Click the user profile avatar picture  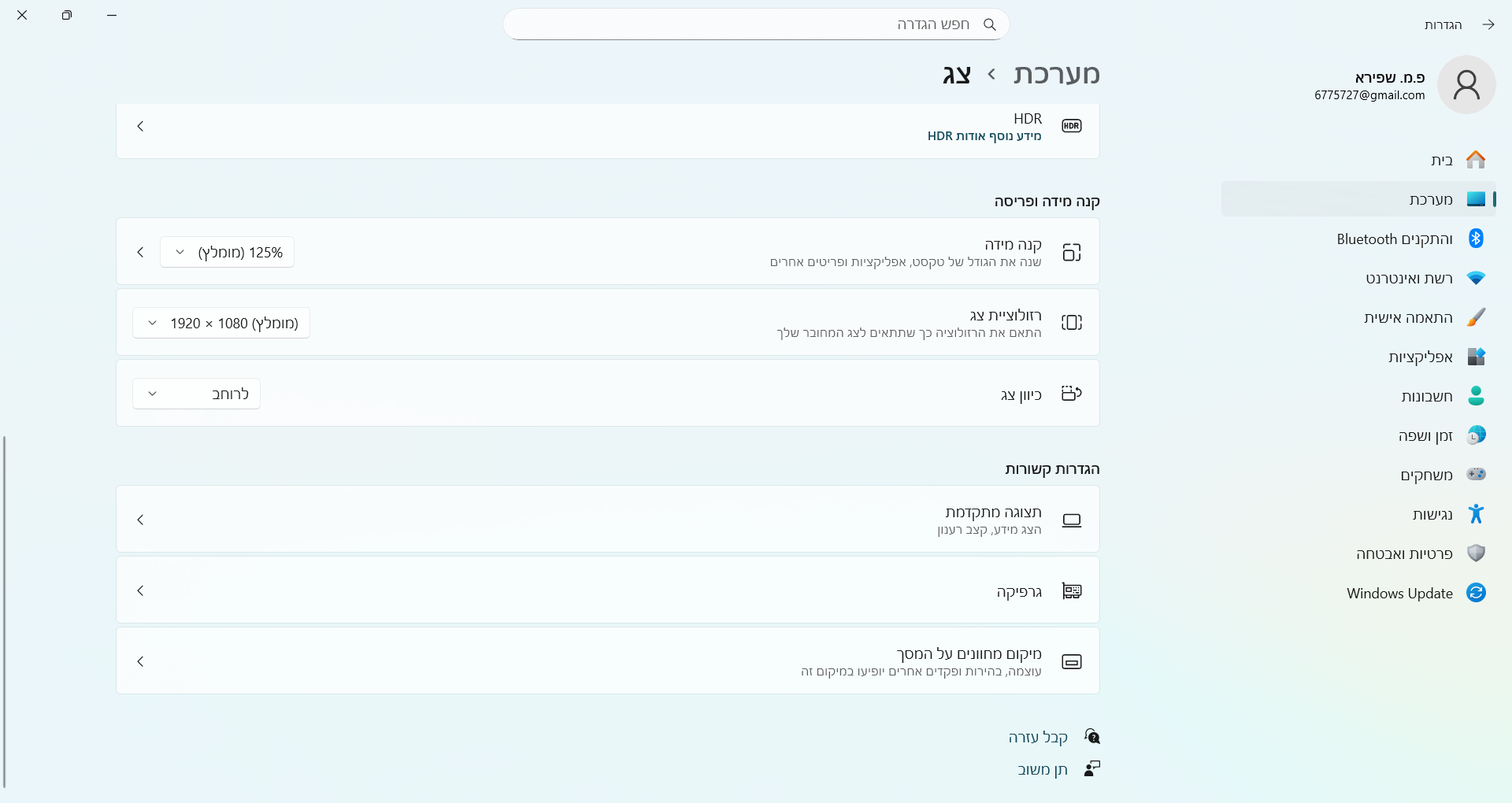coord(1466,85)
